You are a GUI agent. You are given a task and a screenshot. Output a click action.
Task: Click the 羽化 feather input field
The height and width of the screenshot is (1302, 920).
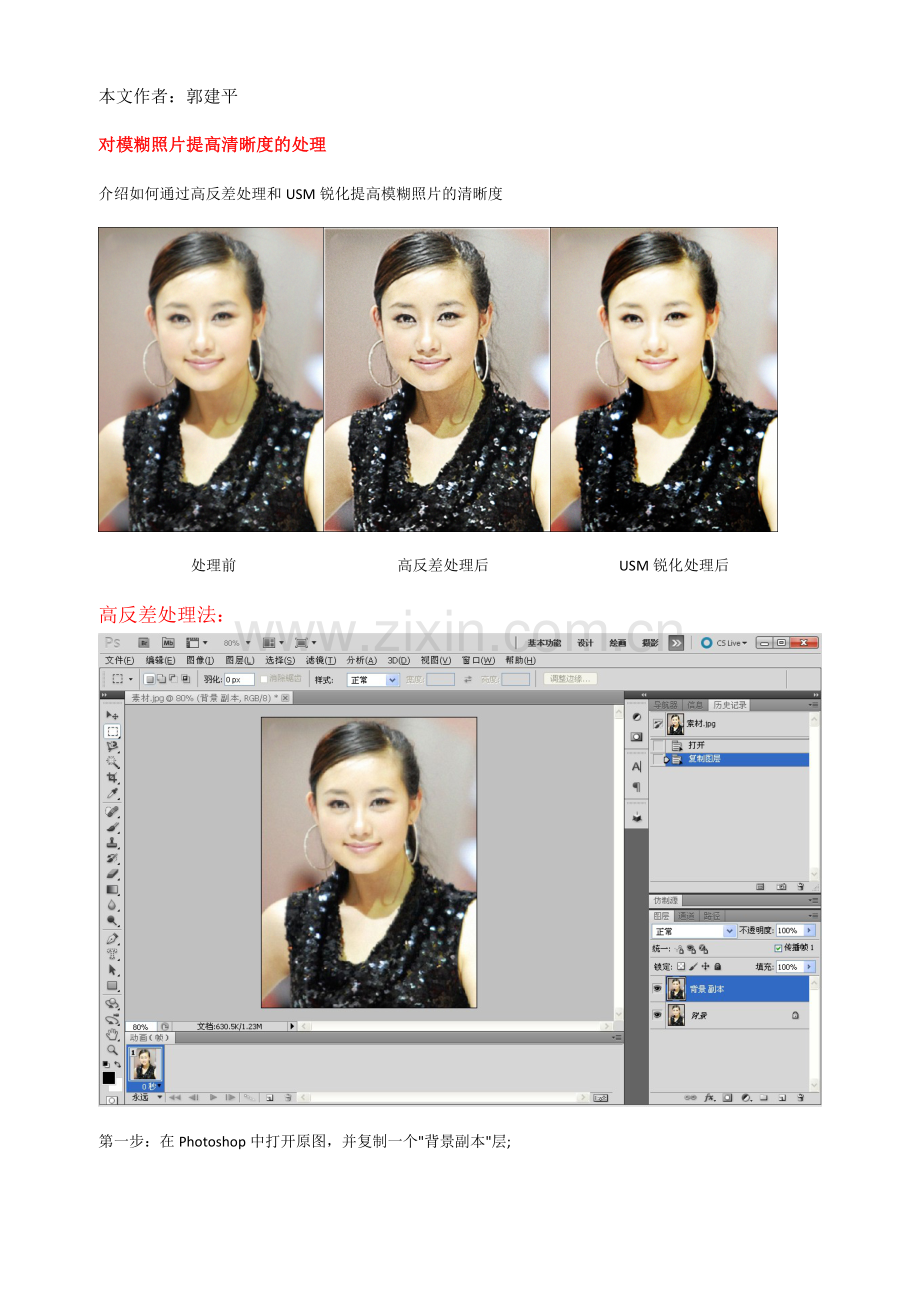[x=239, y=680]
